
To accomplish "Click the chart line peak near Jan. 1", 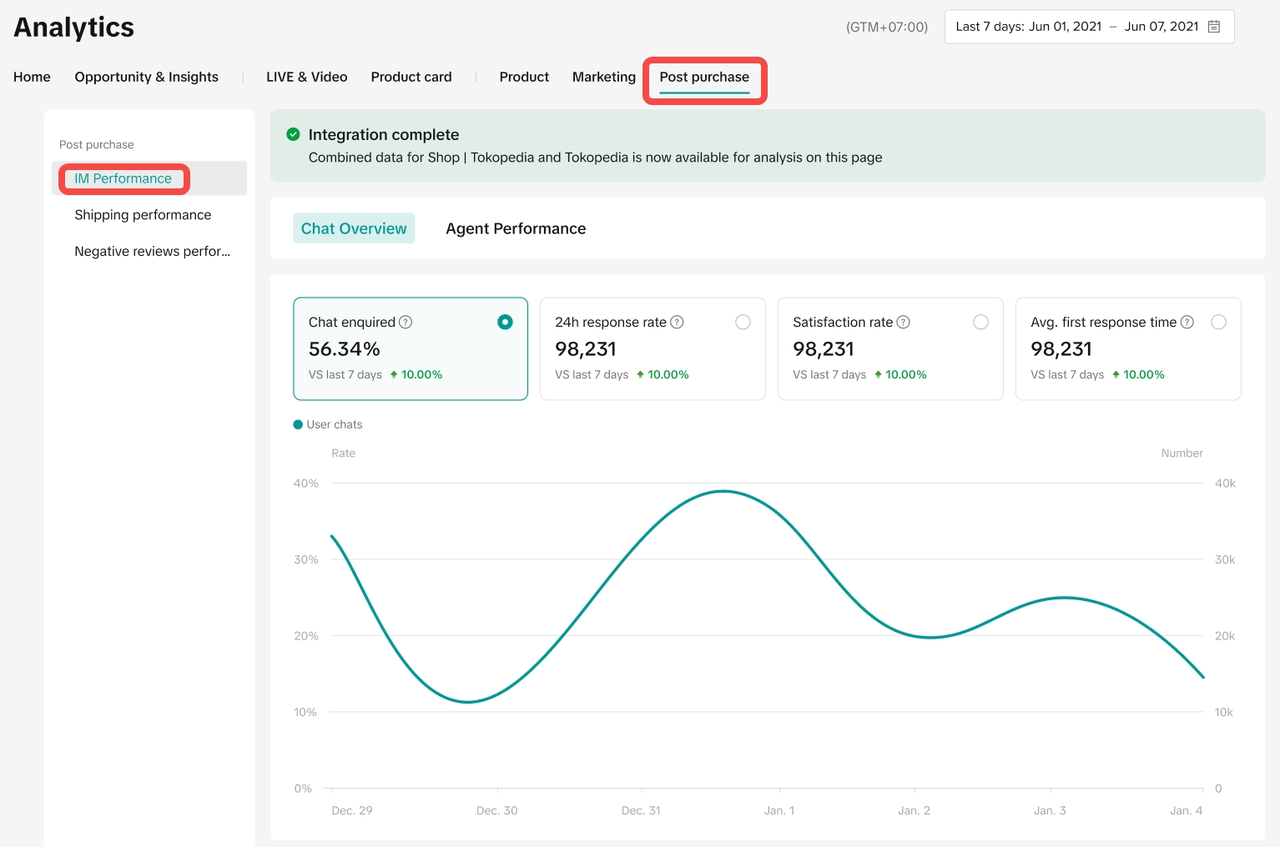I will [x=723, y=491].
